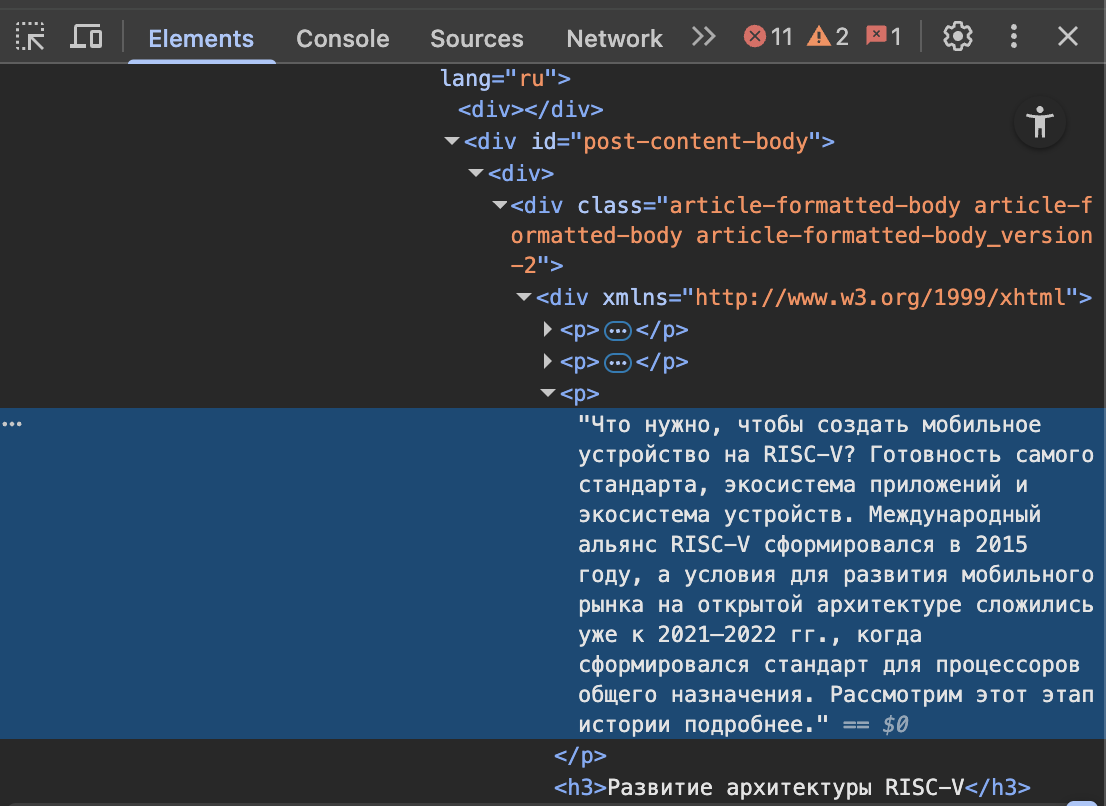
Task: Collapse the post-content-body div node
Action: (x=453, y=142)
